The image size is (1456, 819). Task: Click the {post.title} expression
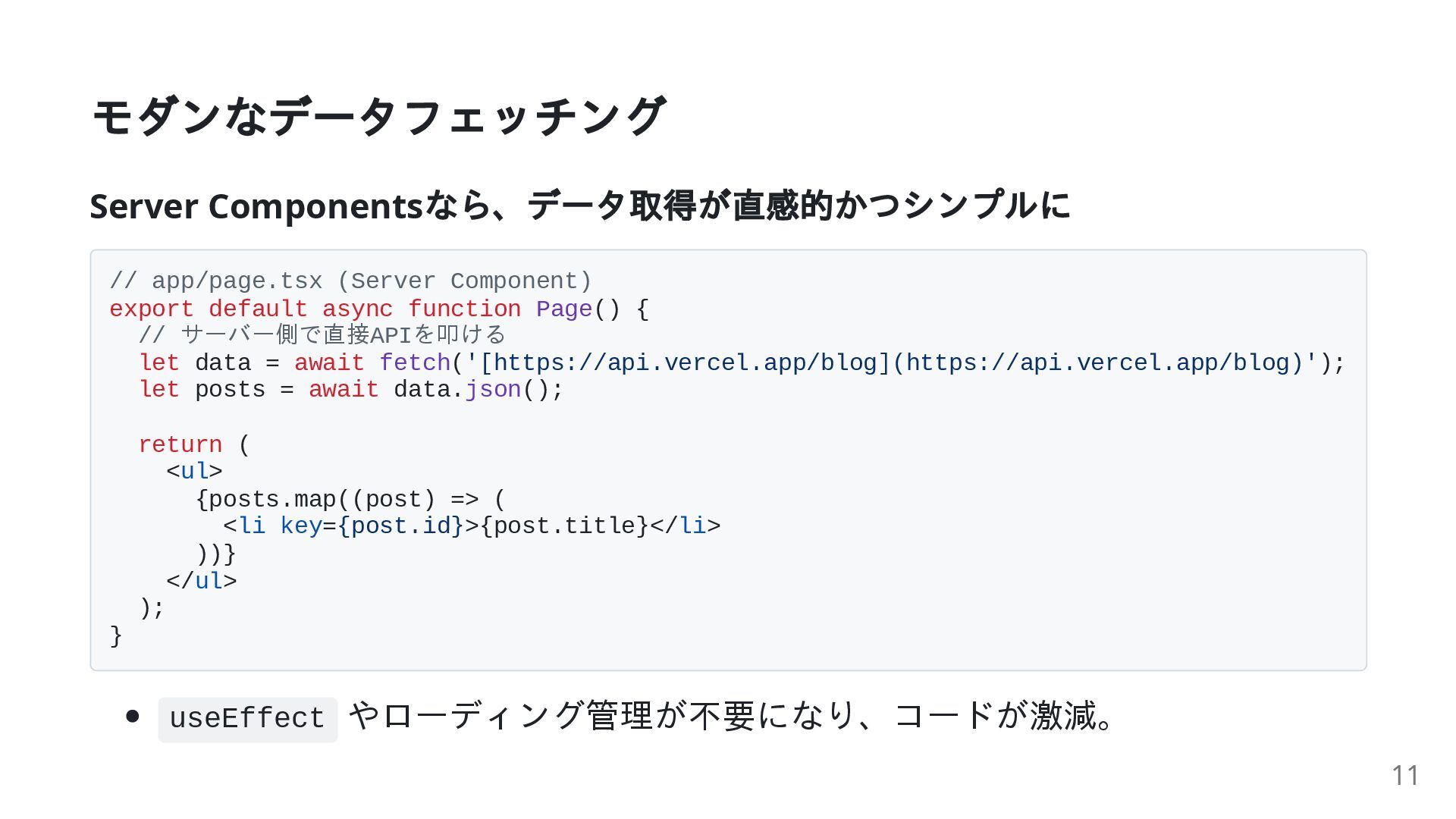tap(564, 526)
